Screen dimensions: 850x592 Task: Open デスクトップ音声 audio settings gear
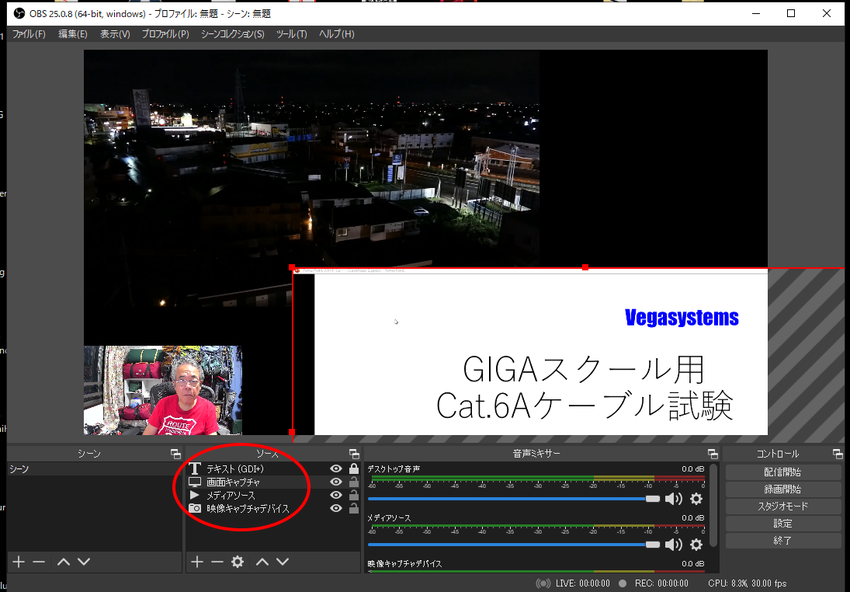[x=696, y=499]
